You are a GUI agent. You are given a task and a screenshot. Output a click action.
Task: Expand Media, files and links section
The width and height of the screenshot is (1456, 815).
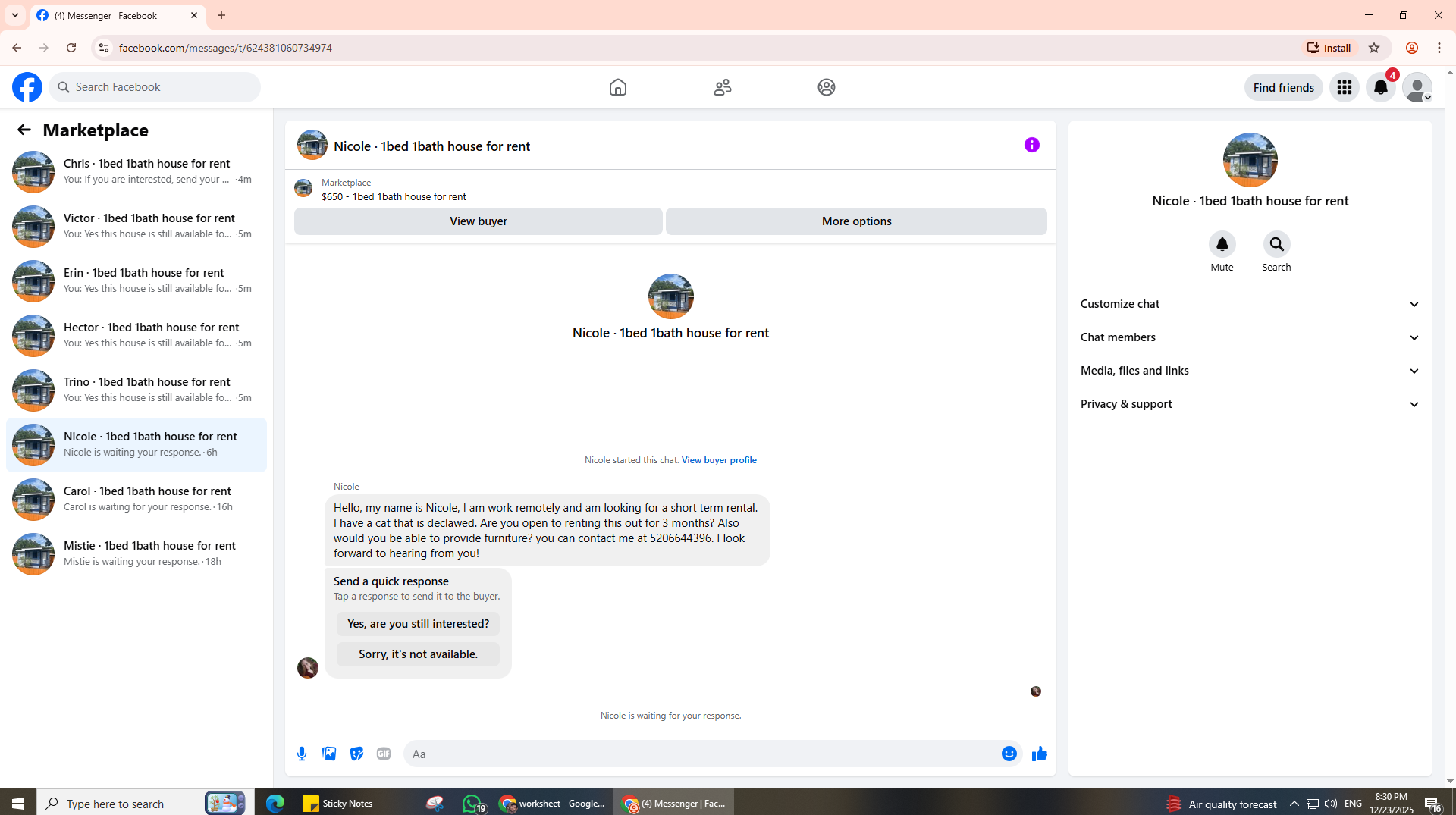pyautogui.click(x=1250, y=371)
